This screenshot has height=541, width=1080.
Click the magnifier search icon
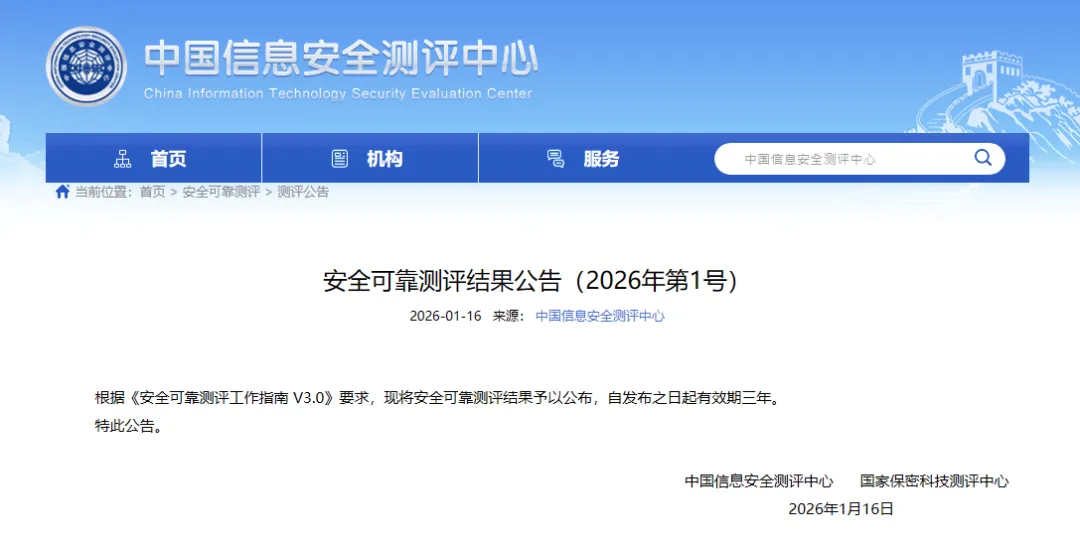[983, 158]
